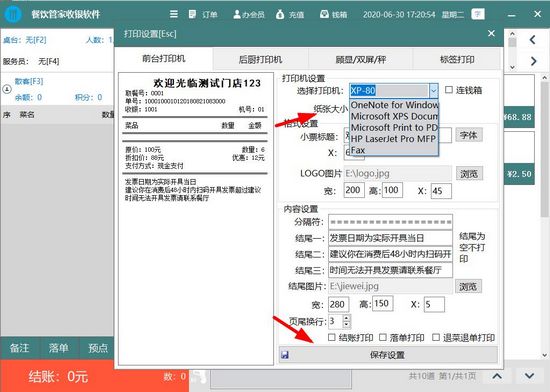550x392 pixels.
Task: Click the 结尾图片 path field
Action: click(390, 286)
